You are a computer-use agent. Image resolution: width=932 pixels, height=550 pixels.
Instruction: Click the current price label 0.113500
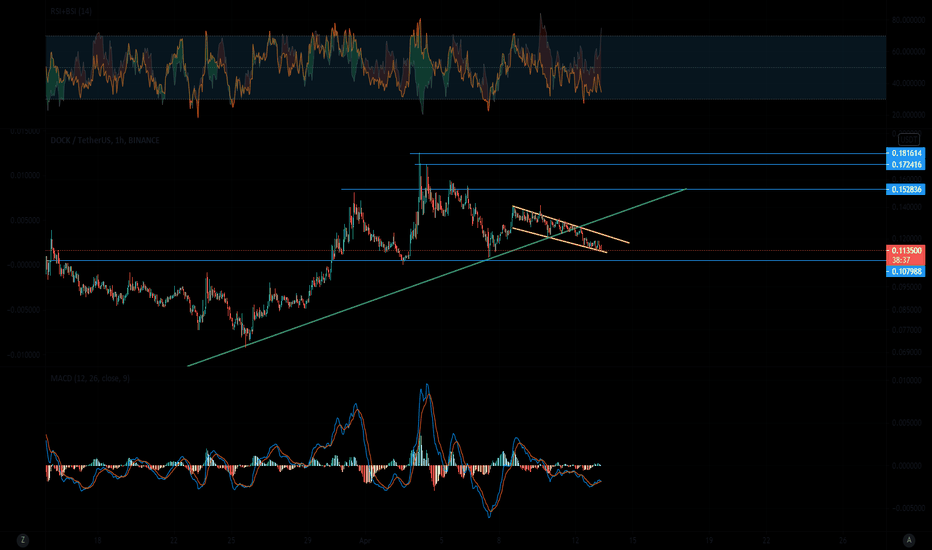tap(906, 251)
